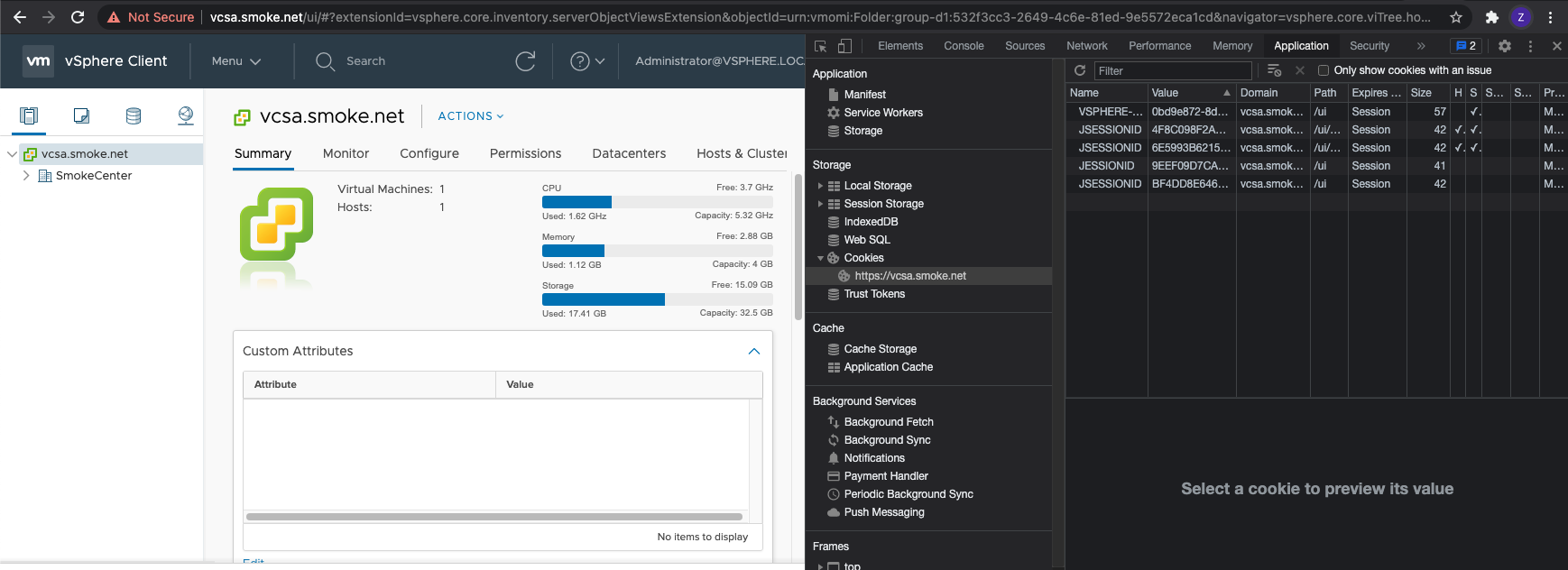The width and height of the screenshot is (1568, 570).
Task: Open the Hosts and Clusters inventory view icon
Action: [x=29, y=115]
